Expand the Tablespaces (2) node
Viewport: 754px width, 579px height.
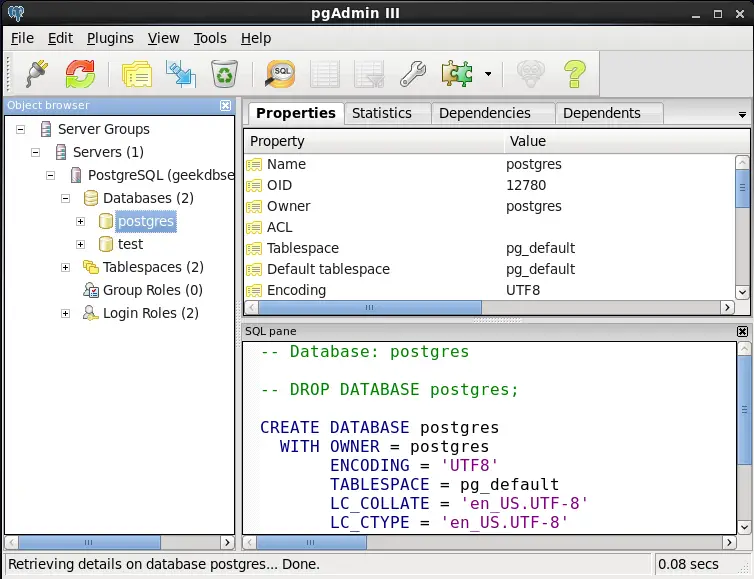pos(65,267)
